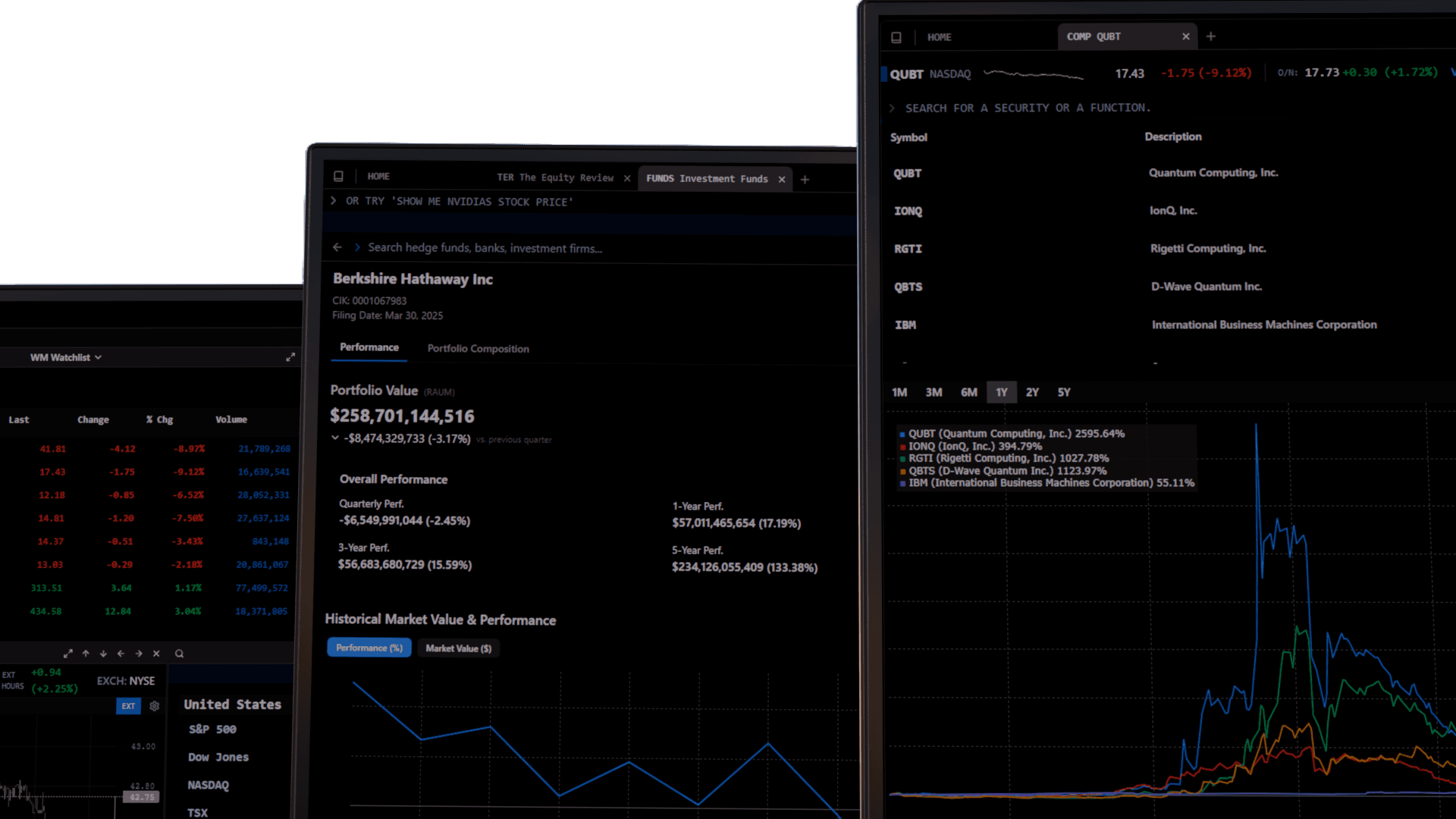Click the left arrow icon in left toolbar
Viewport: 1456px width, 819px height.
121,654
